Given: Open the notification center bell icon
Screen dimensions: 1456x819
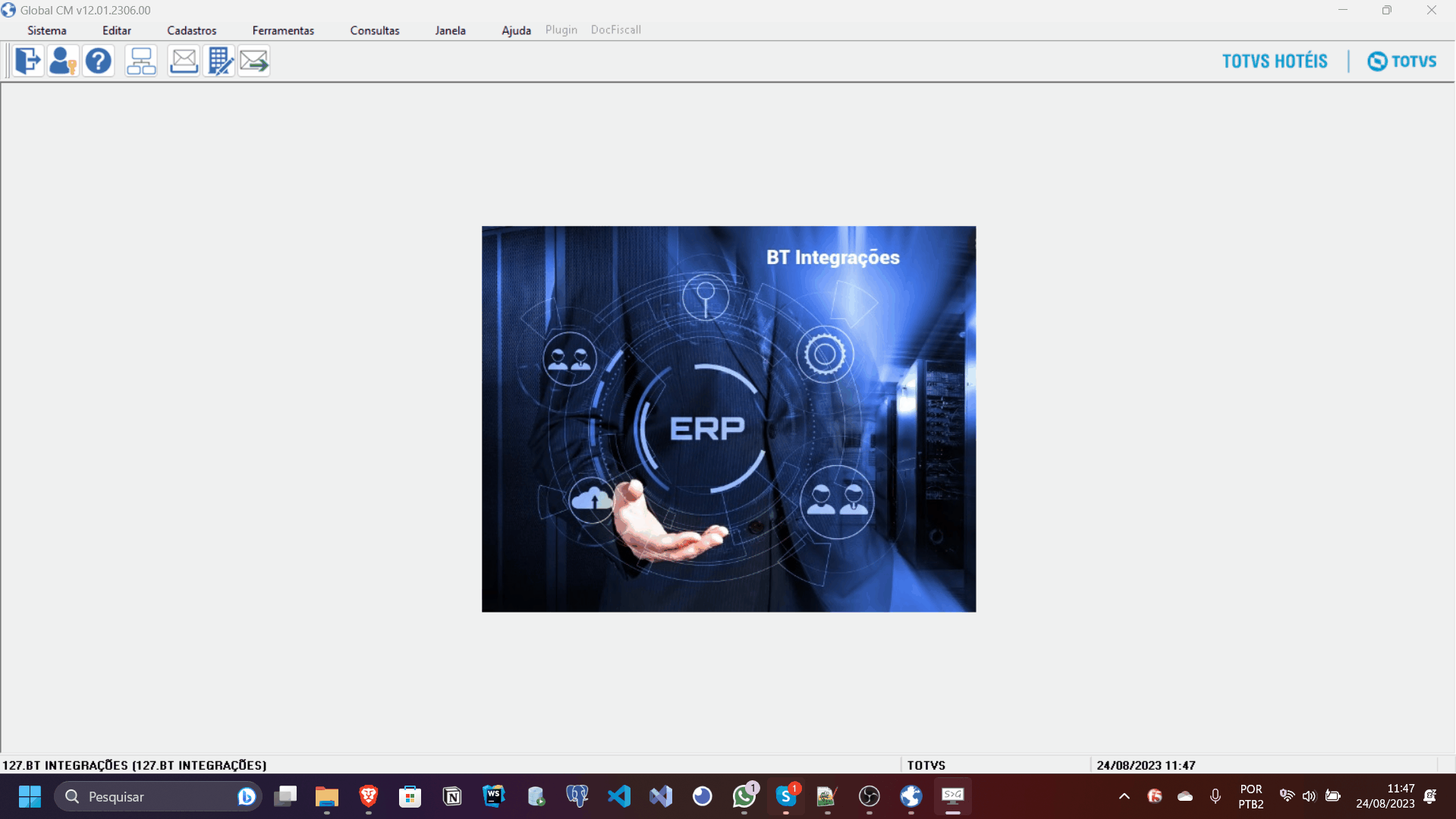Looking at the screenshot, I should click(1430, 796).
